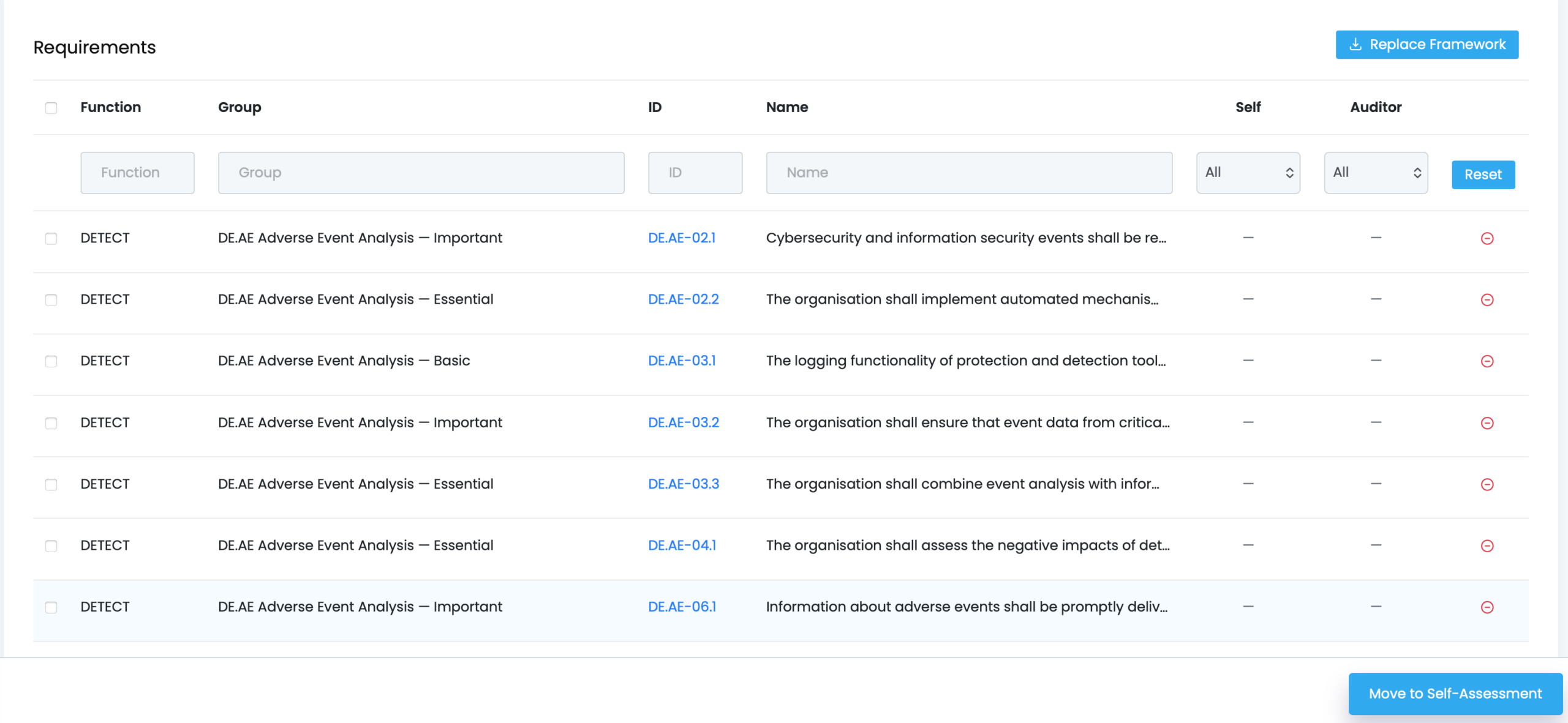Remove requirement DE.AE-06.1 with red minus icon
The height and width of the screenshot is (723, 1568).
[1487, 607]
